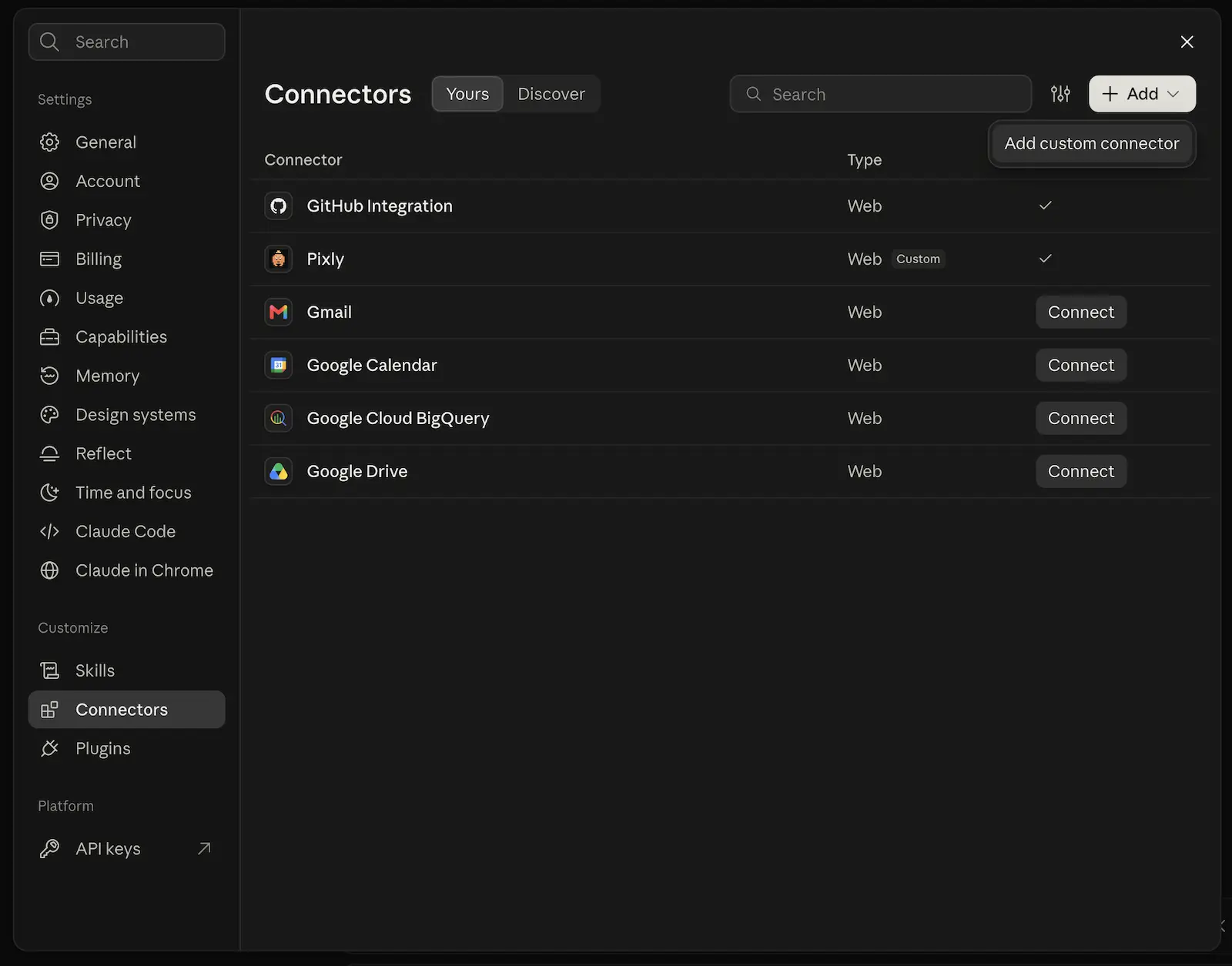Viewport: 1232px width, 966px height.
Task: Open the connector filter settings icon
Action: click(1060, 94)
